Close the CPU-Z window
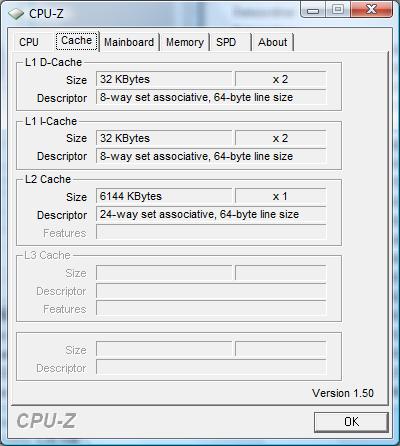Image resolution: width=400 pixels, height=446 pixels. 371,10
